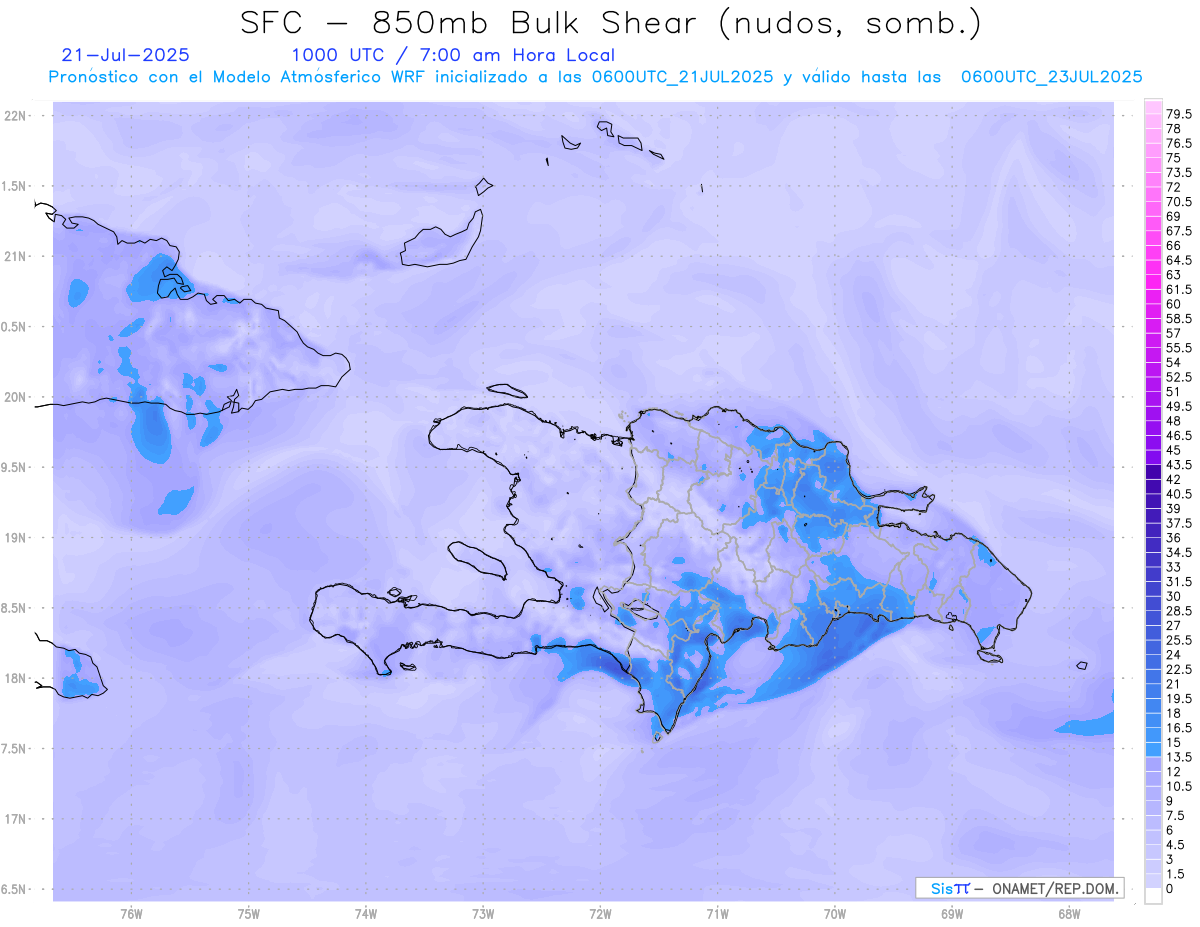
Task: Click the '7.5N' latitude tick label
Action: [15, 749]
